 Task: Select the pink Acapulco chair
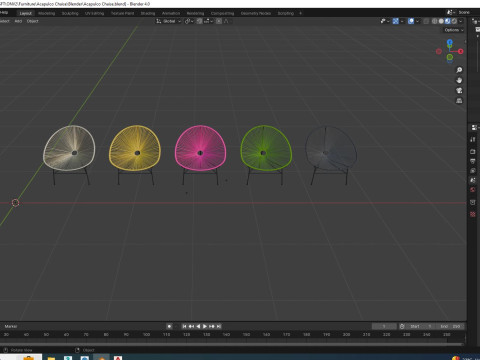click(200, 155)
